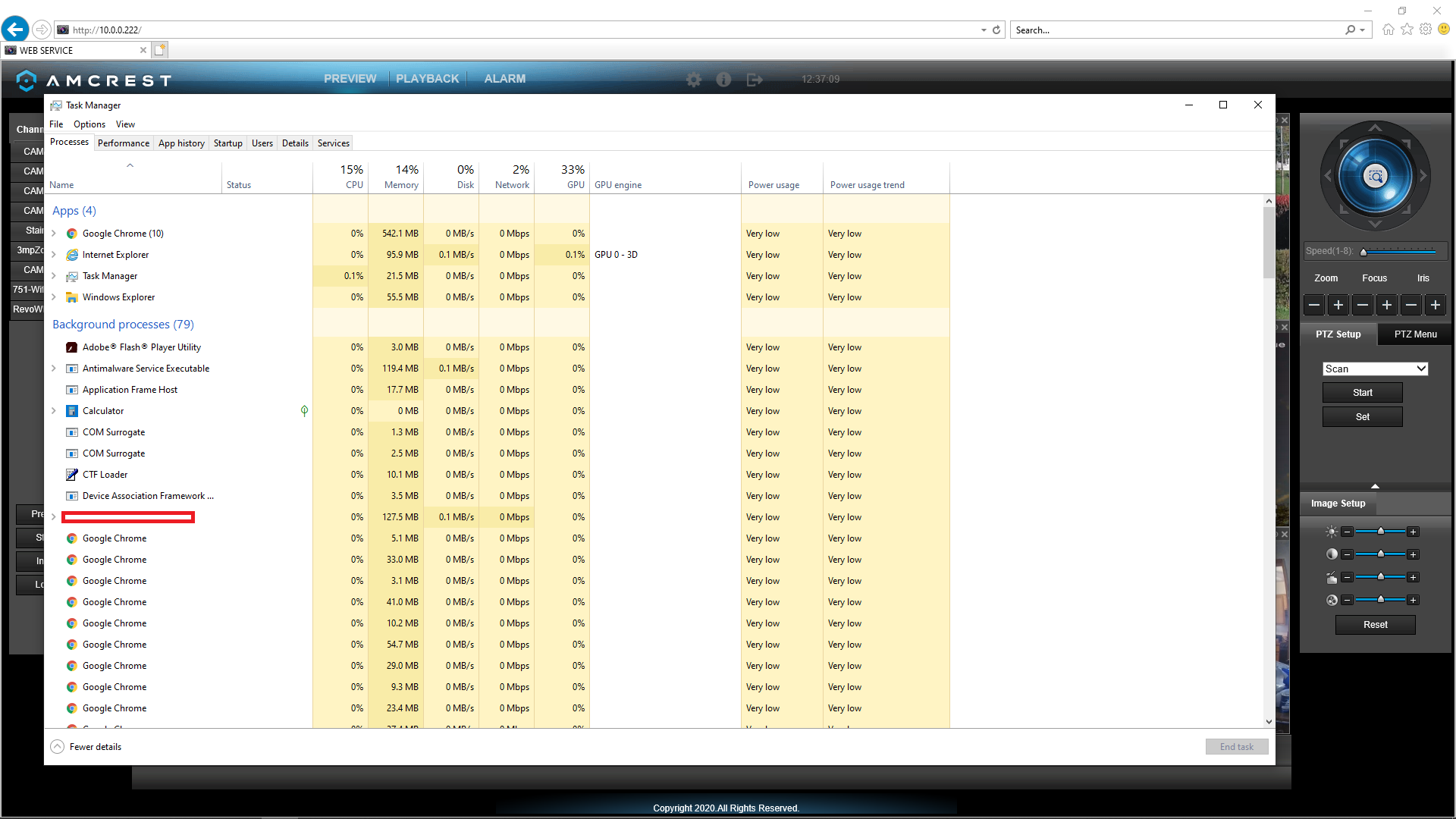Click Fewer details in Task Manager

point(86,747)
